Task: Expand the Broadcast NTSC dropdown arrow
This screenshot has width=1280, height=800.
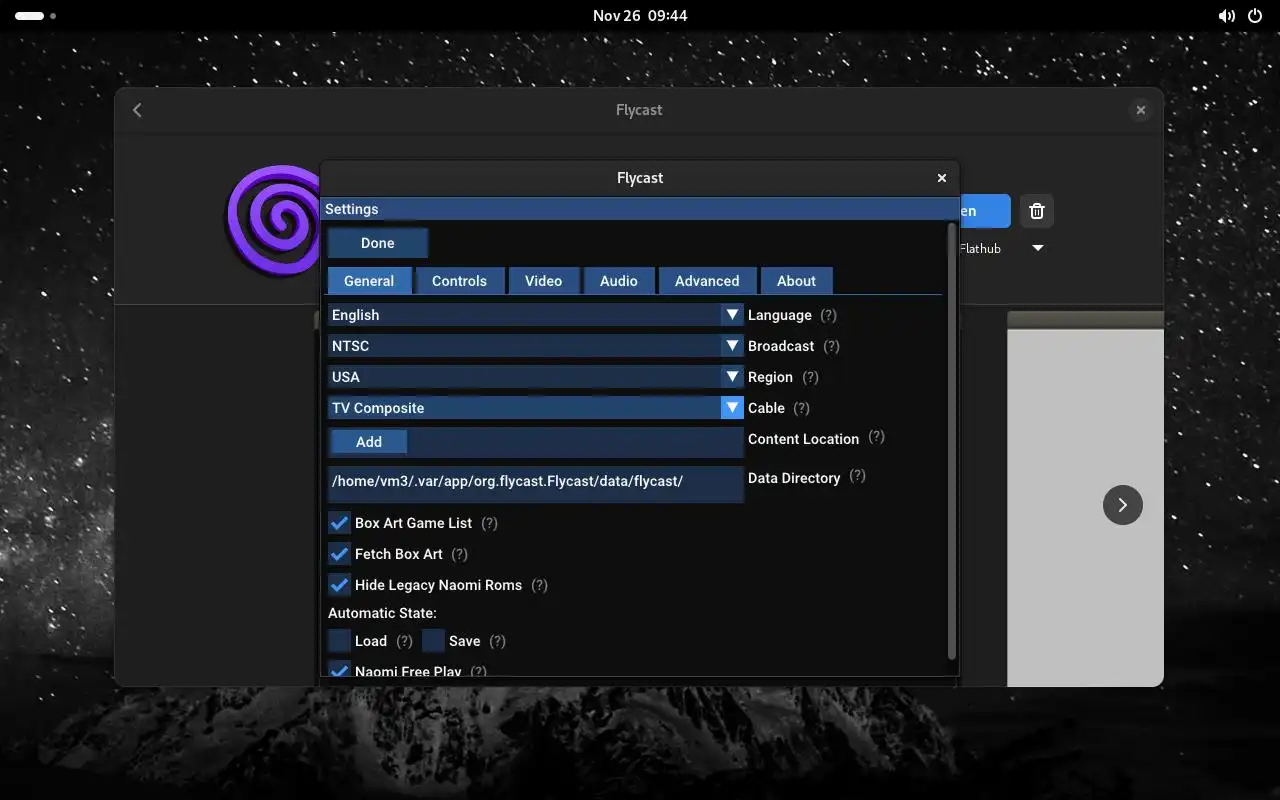Action: [x=732, y=346]
